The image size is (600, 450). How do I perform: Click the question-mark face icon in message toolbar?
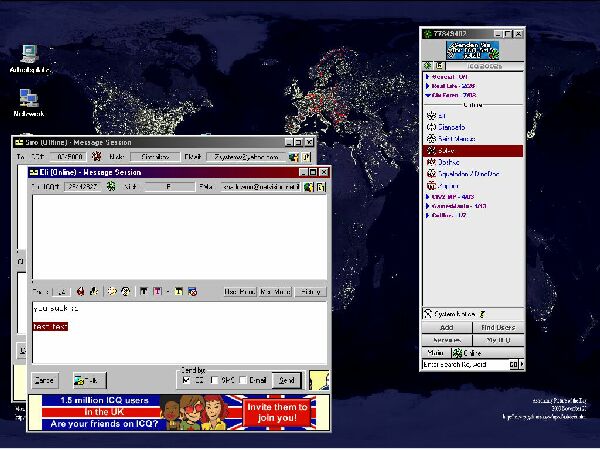point(126,292)
